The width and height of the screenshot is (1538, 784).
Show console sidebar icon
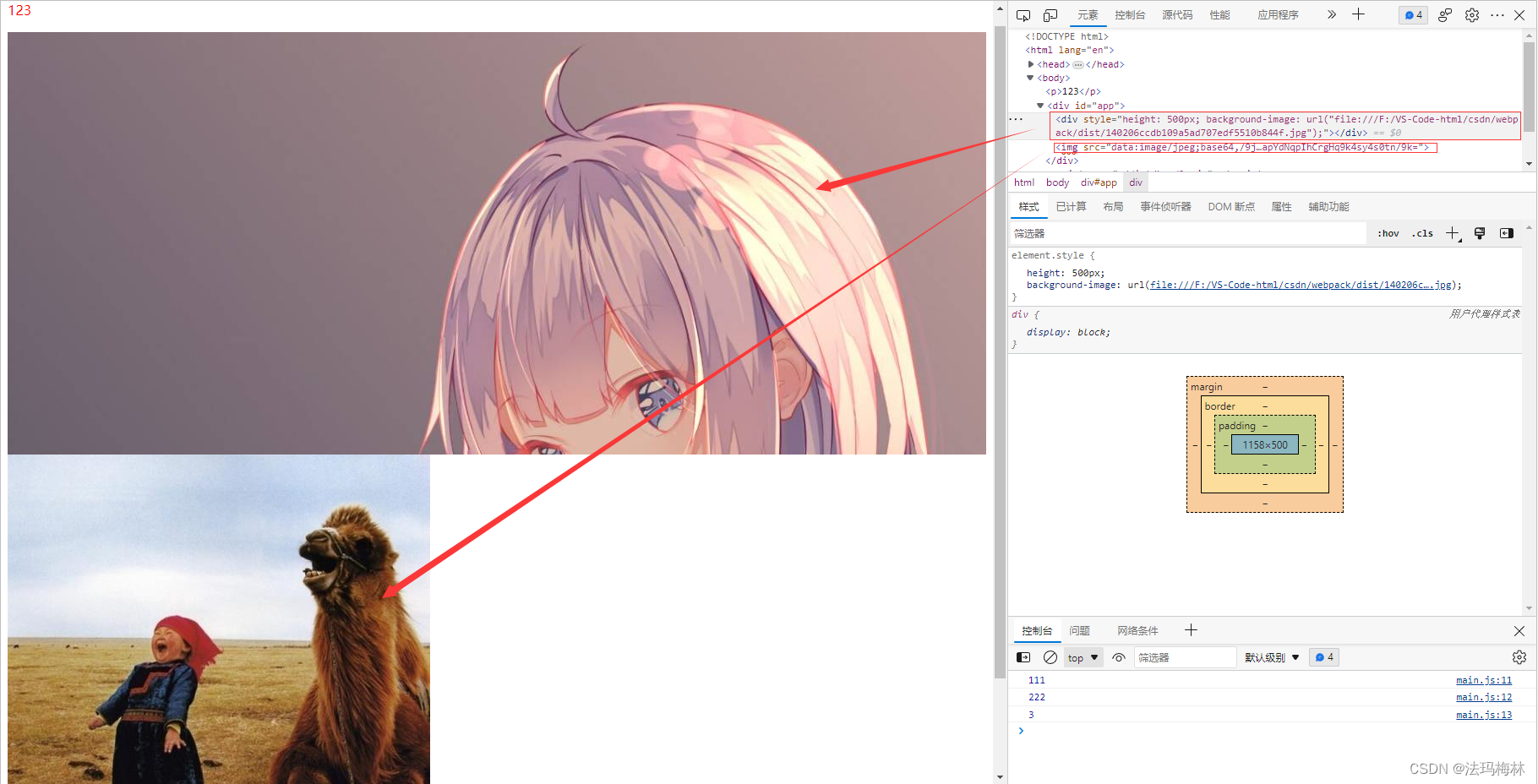click(x=1023, y=657)
